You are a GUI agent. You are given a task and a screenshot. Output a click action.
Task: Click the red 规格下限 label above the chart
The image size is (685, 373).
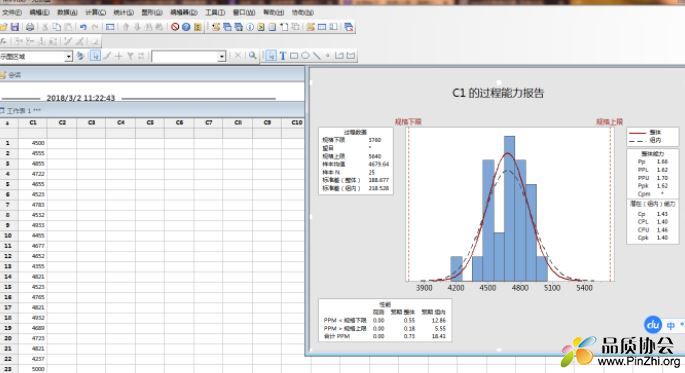point(408,121)
